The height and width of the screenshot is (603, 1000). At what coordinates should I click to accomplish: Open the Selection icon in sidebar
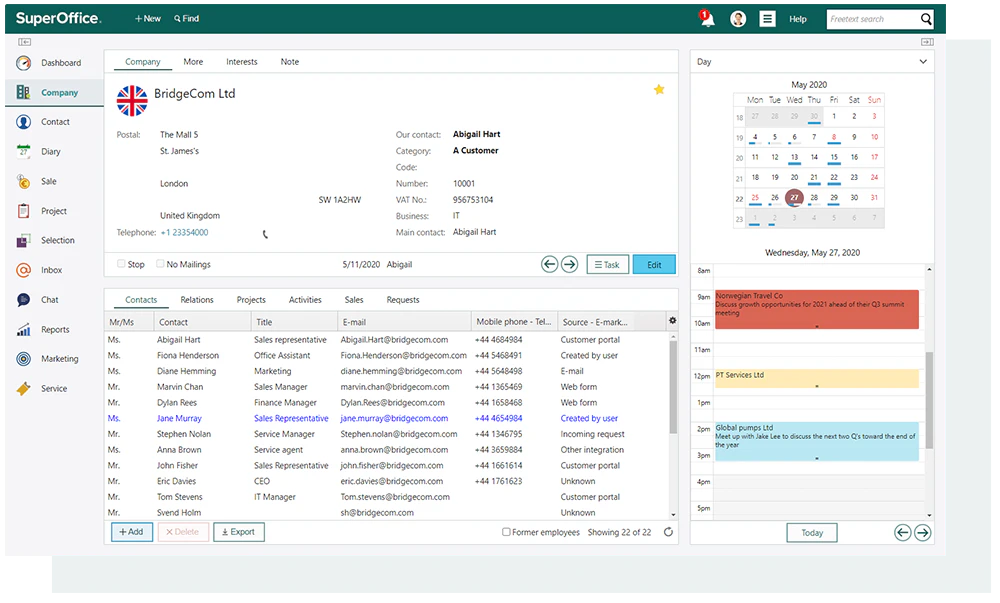pyautogui.click(x=24, y=240)
